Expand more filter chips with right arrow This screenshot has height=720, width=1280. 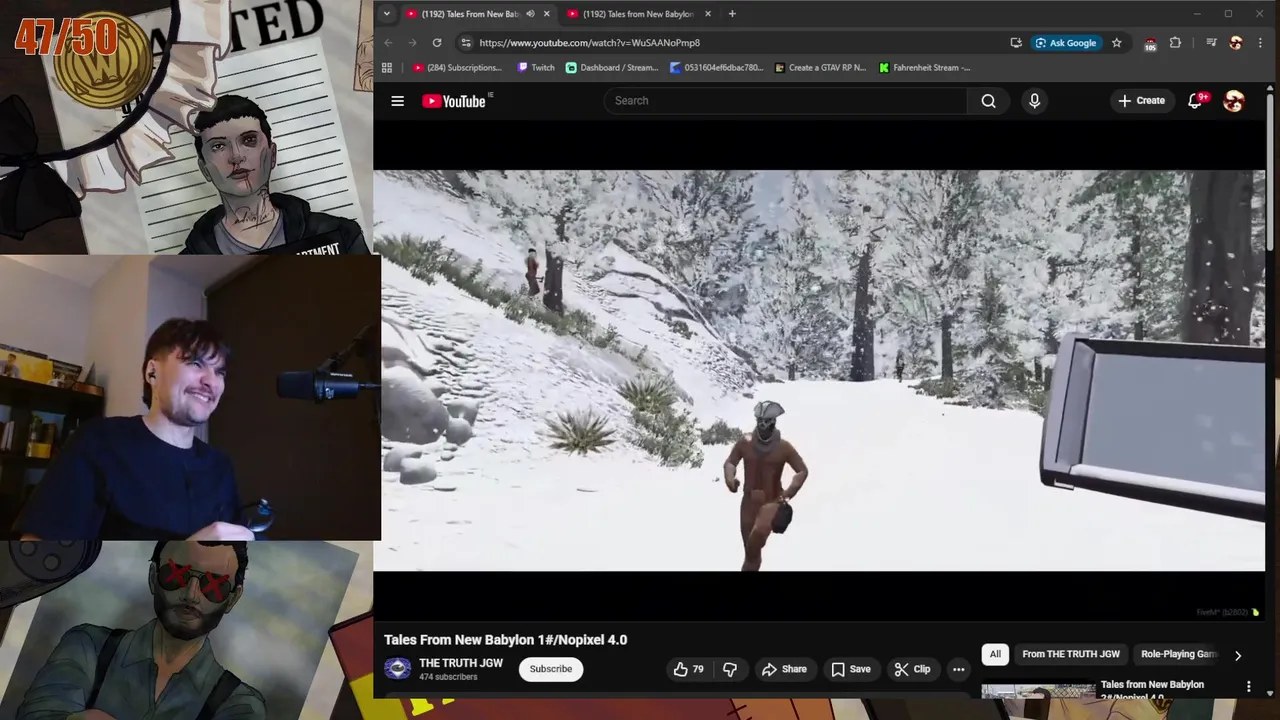pos(1238,655)
